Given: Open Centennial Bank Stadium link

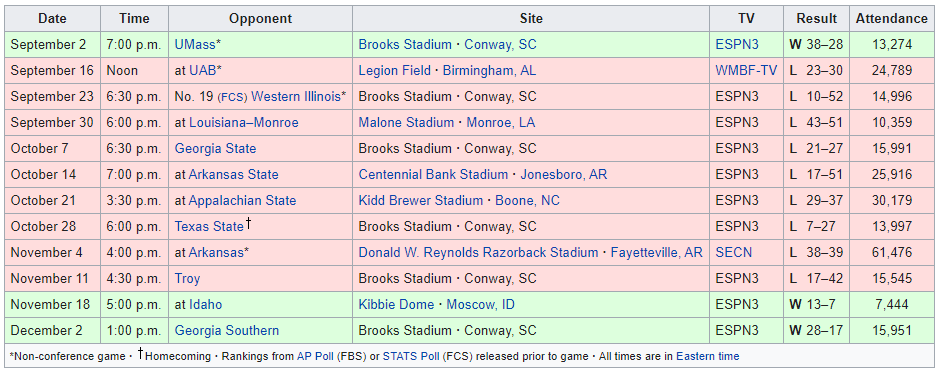Looking at the screenshot, I should pos(433,175).
